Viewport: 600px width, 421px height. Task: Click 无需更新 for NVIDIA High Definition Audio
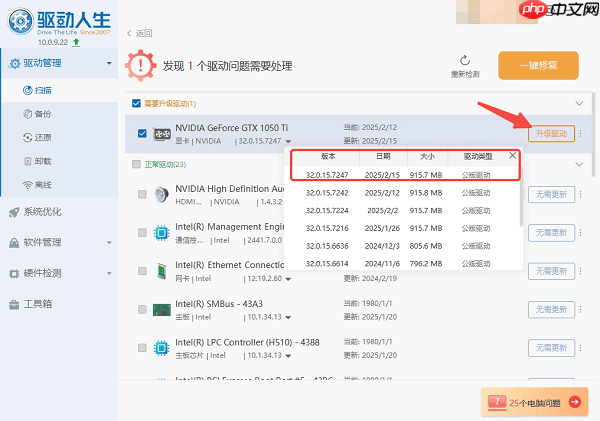pos(551,194)
